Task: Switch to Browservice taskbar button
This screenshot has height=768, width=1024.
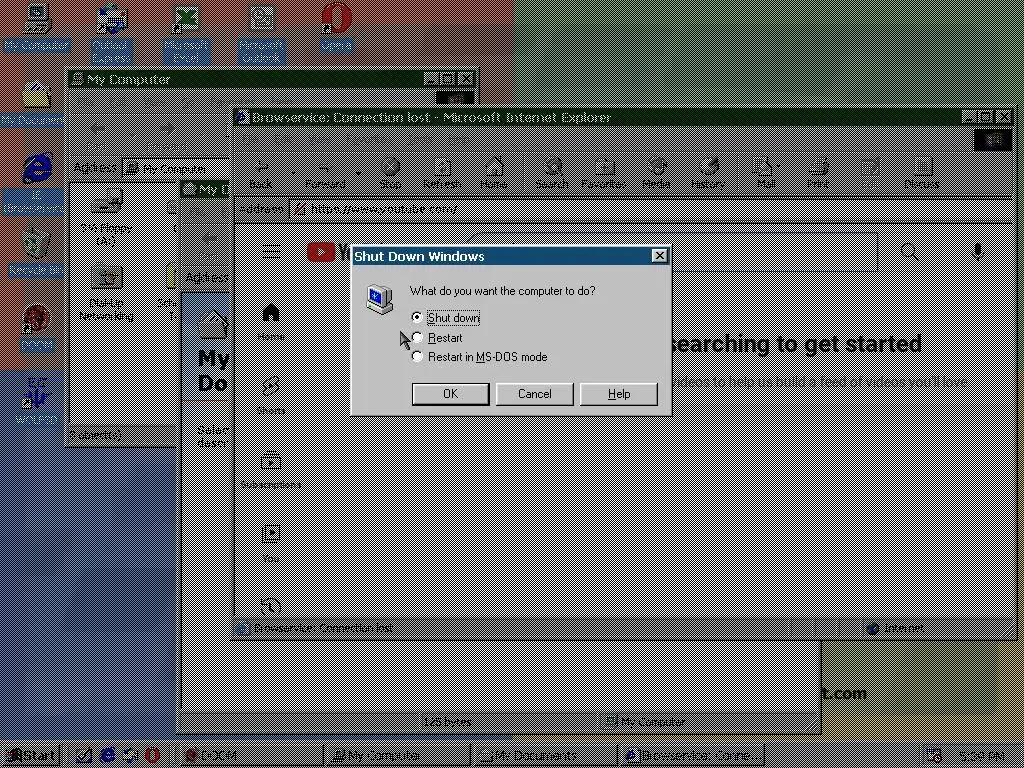Action: pyautogui.click(x=691, y=756)
